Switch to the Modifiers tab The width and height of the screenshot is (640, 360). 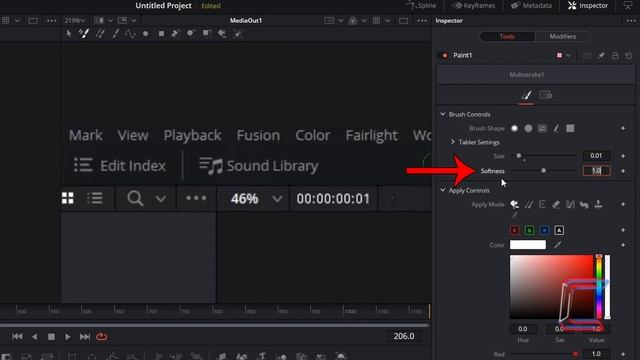pos(562,36)
